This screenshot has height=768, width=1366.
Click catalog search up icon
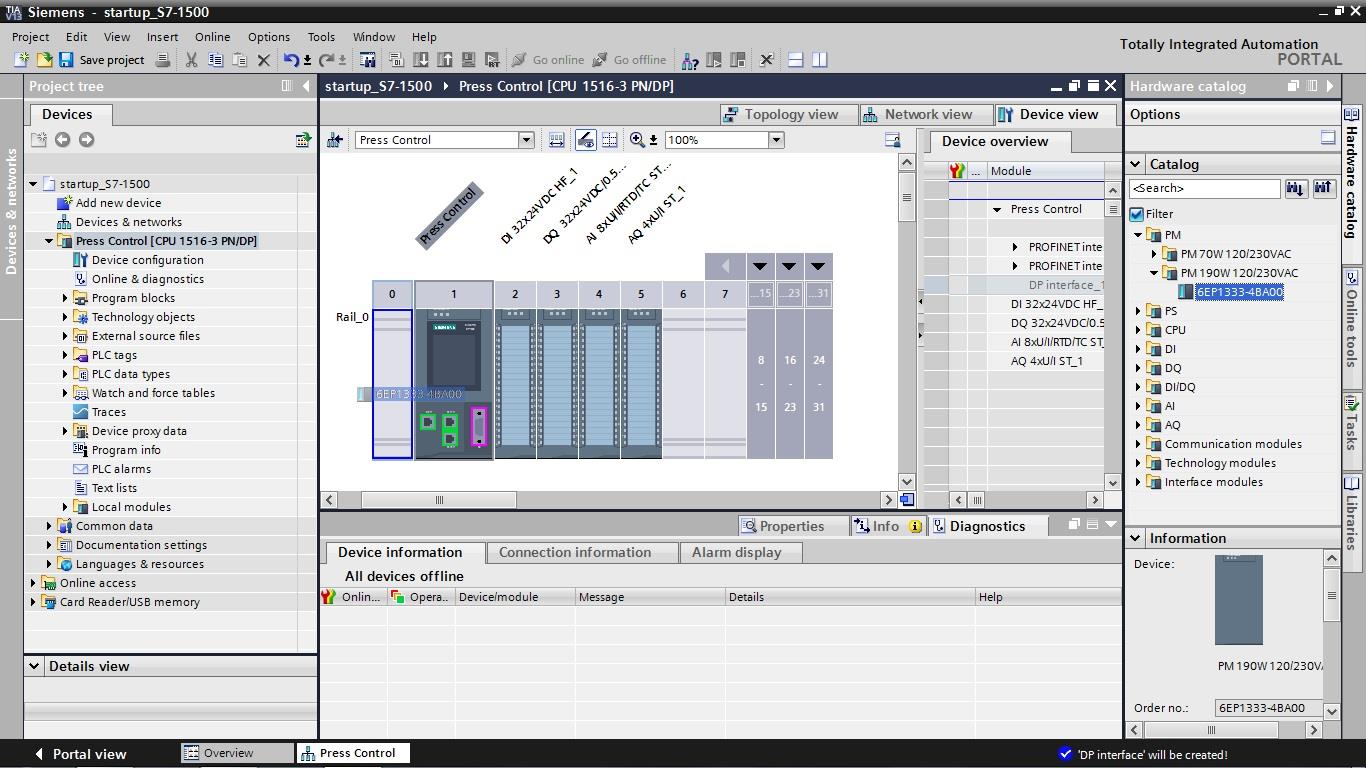(x=1323, y=188)
